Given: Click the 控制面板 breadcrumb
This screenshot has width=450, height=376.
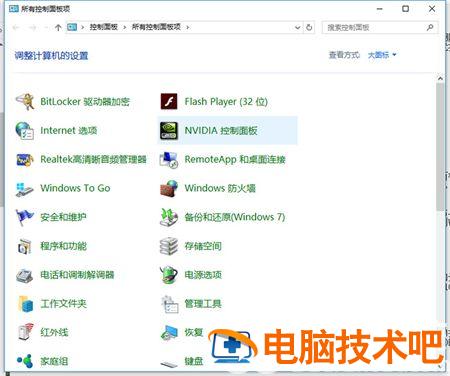Looking at the screenshot, I should pyautogui.click(x=104, y=27).
